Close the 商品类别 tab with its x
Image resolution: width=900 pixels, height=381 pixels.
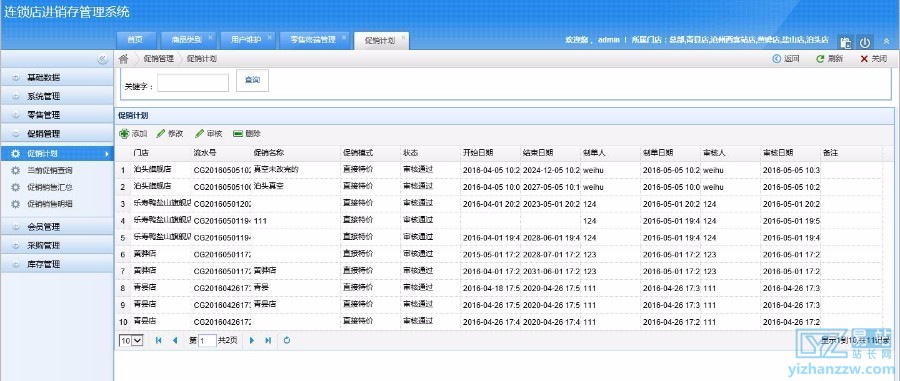[210, 37]
